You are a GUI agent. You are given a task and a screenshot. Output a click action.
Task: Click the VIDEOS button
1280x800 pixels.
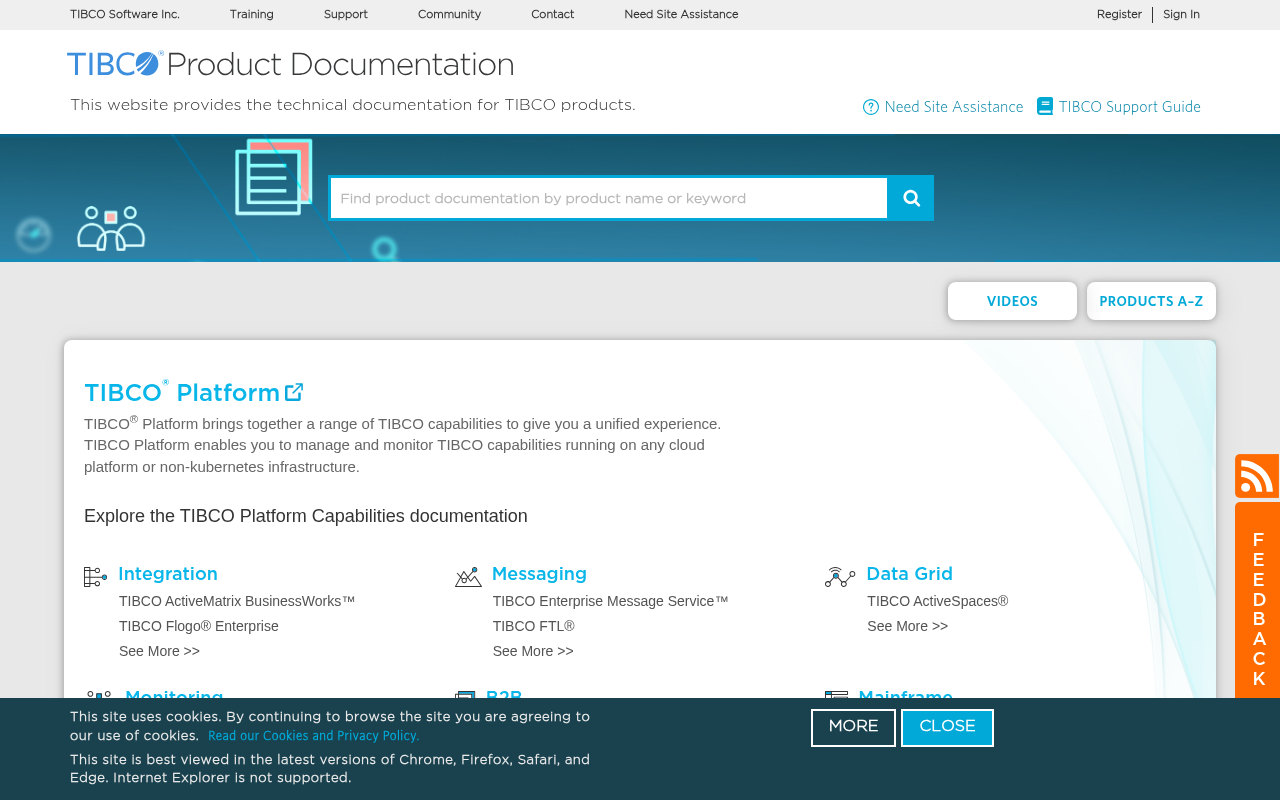click(1012, 301)
